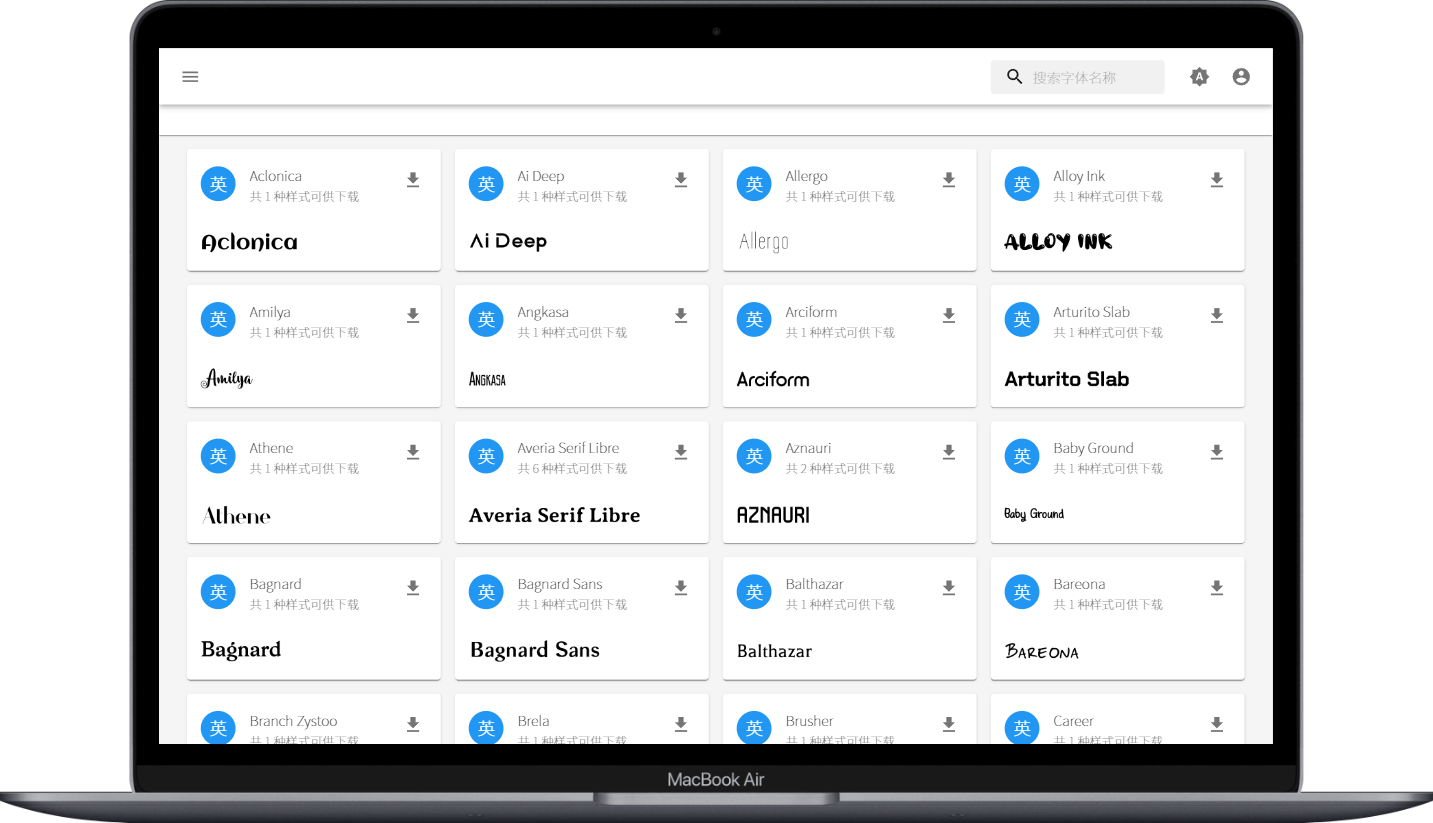Open the Baby Ground preview sample

1034,514
